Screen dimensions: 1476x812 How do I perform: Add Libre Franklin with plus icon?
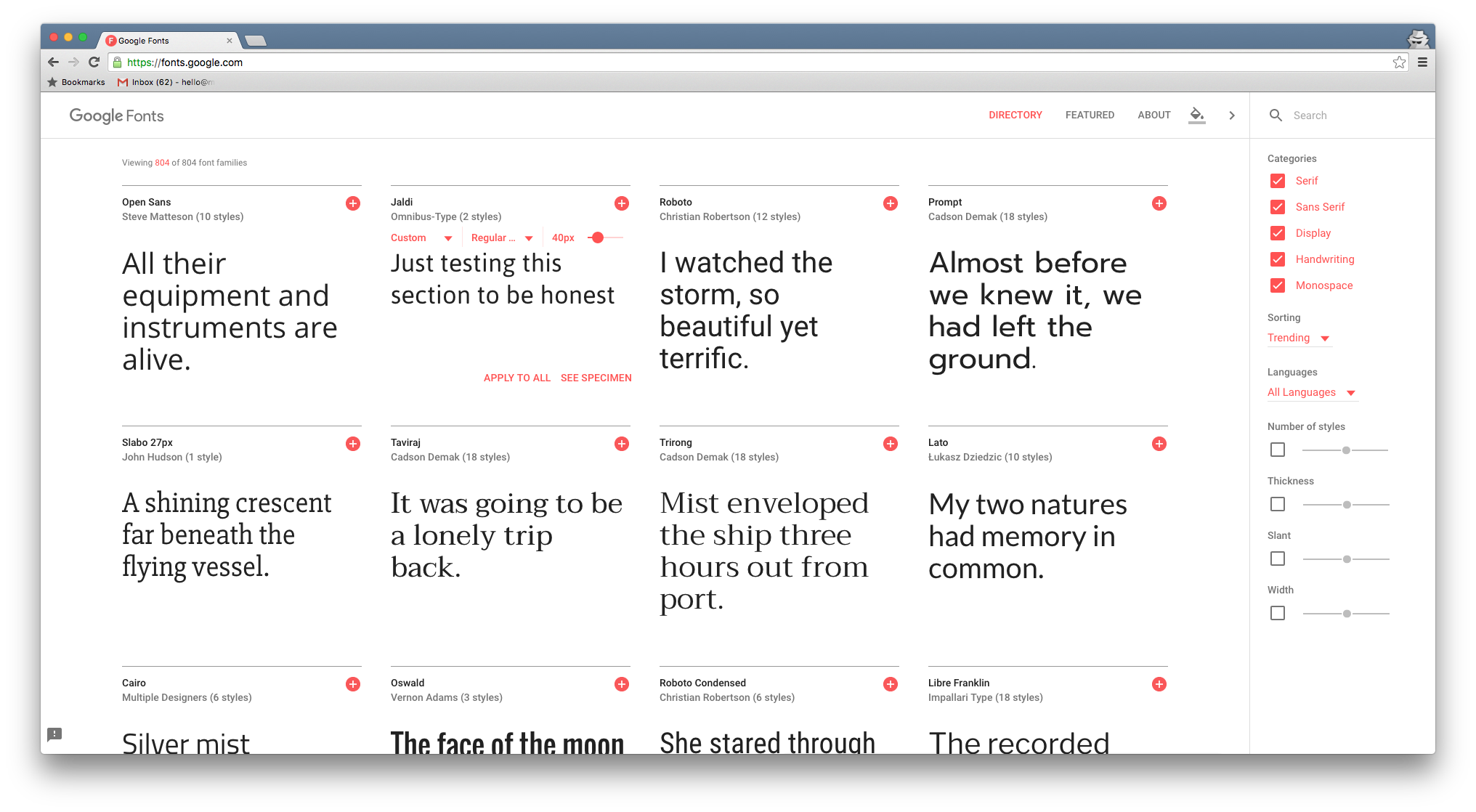pyautogui.click(x=1159, y=684)
